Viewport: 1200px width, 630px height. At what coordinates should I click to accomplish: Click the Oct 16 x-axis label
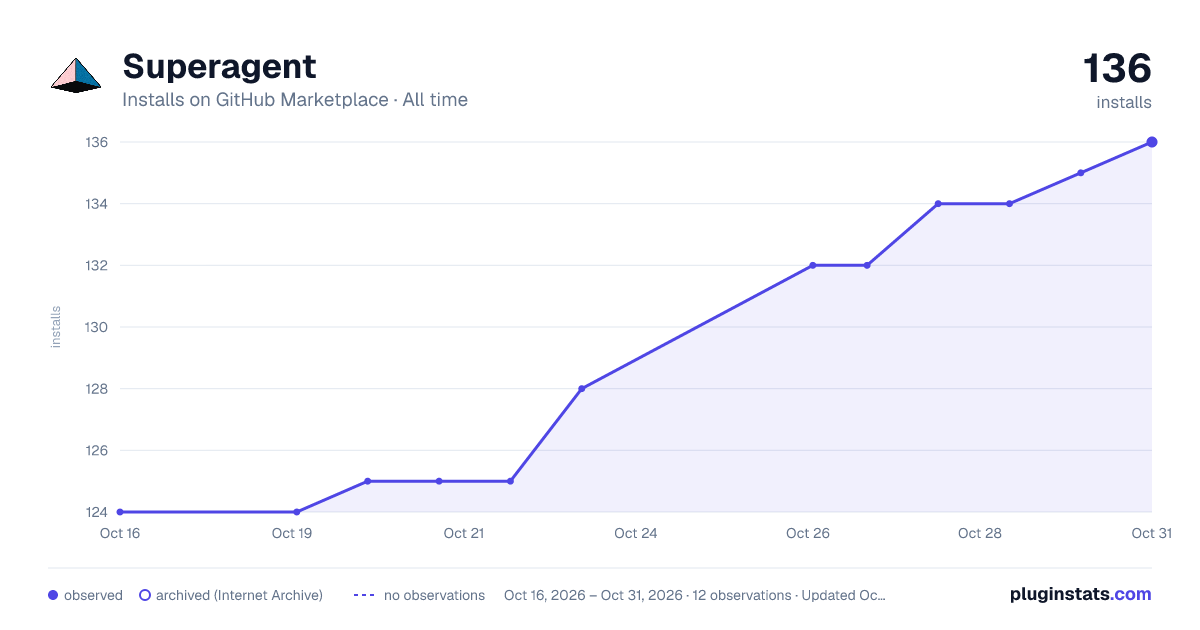click(x=120, y=533)
